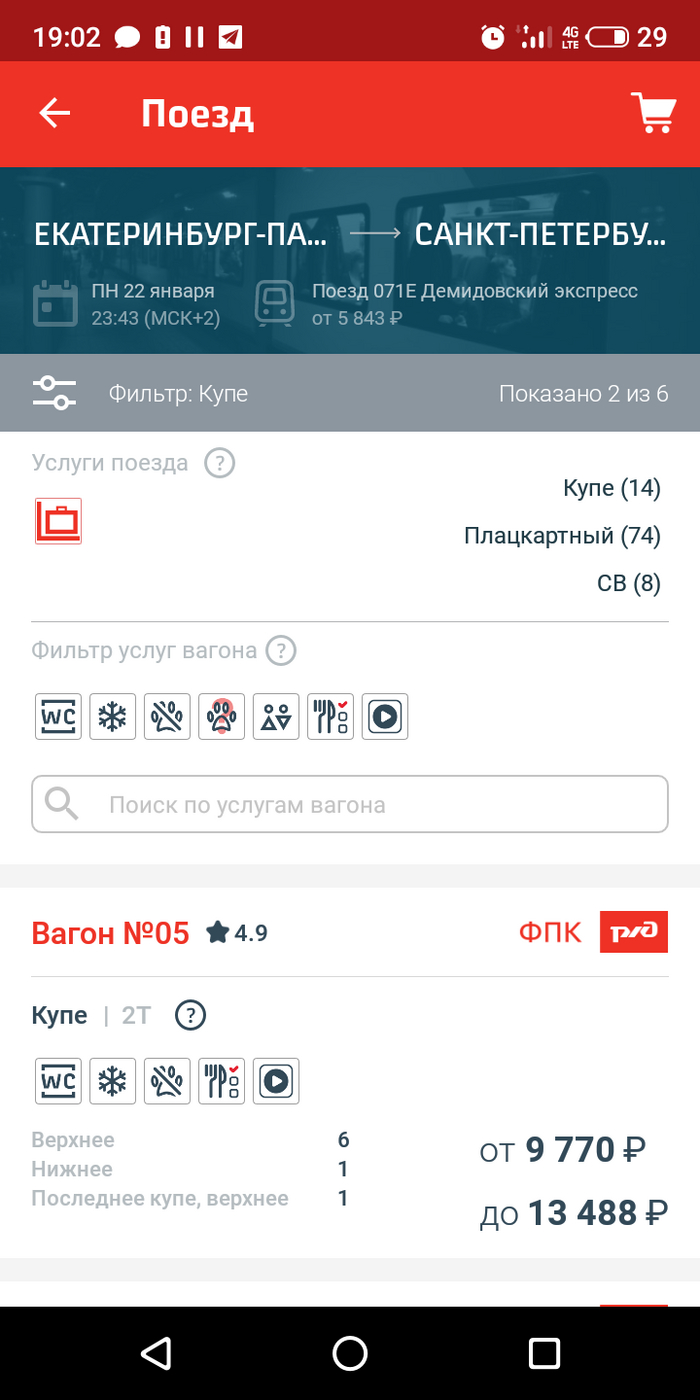Open help icon next to Купе 2Т
Image resolution: width=700 pixels, height=1400 pixels.
(190, 1016)
